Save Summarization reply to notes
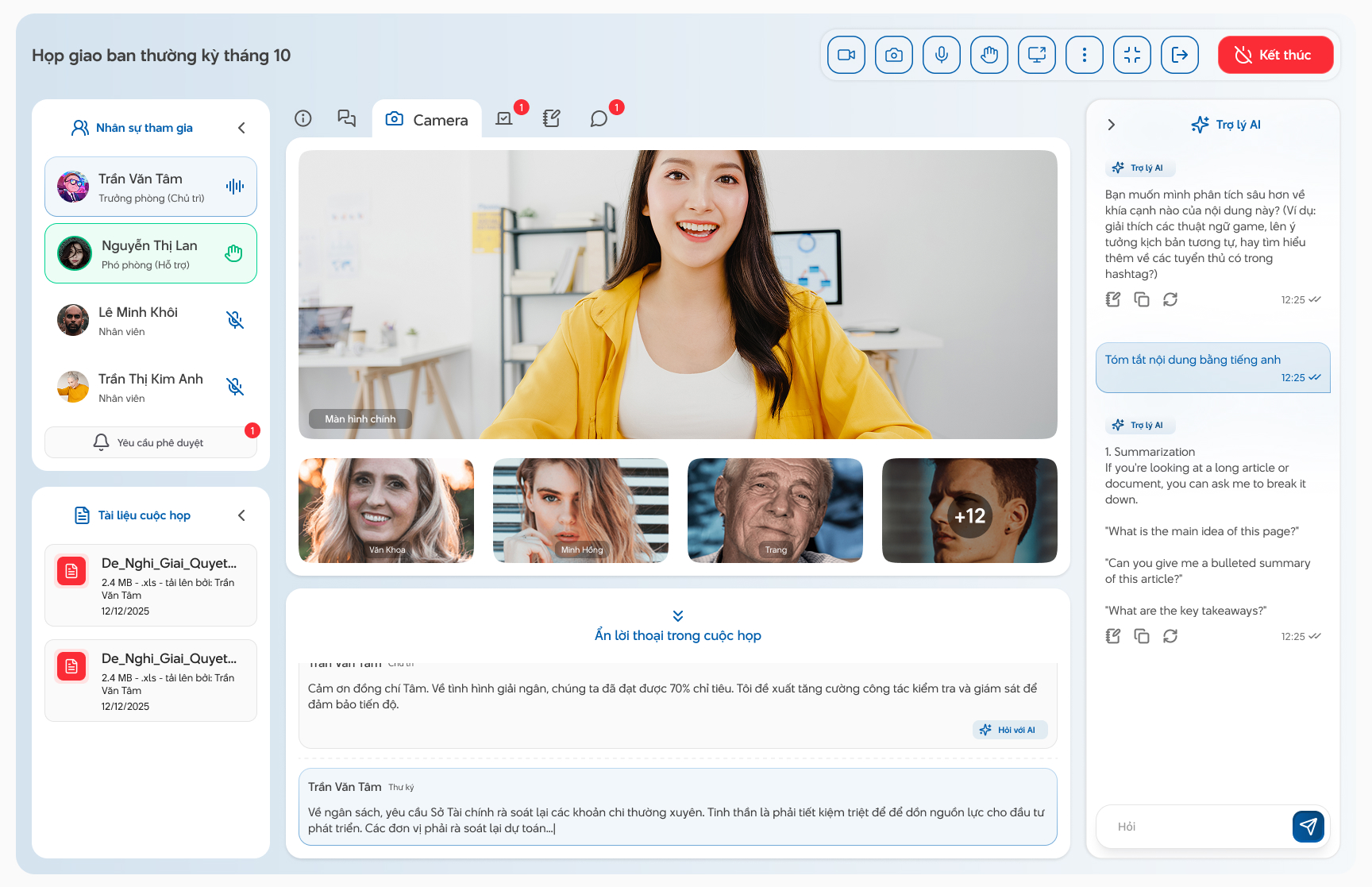Viewport: 1372px width, 887px height. point(1113,636)
